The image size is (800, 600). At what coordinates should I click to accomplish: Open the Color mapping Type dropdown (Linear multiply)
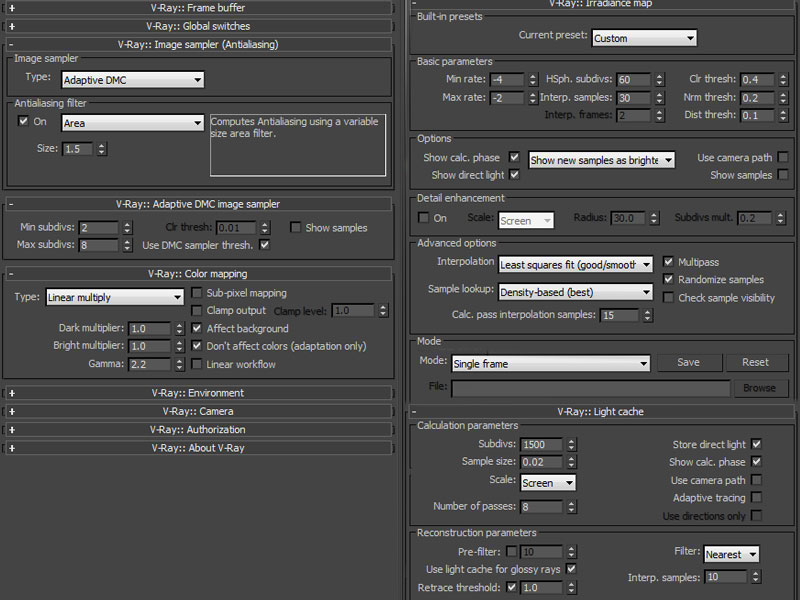tap(115, 297)
